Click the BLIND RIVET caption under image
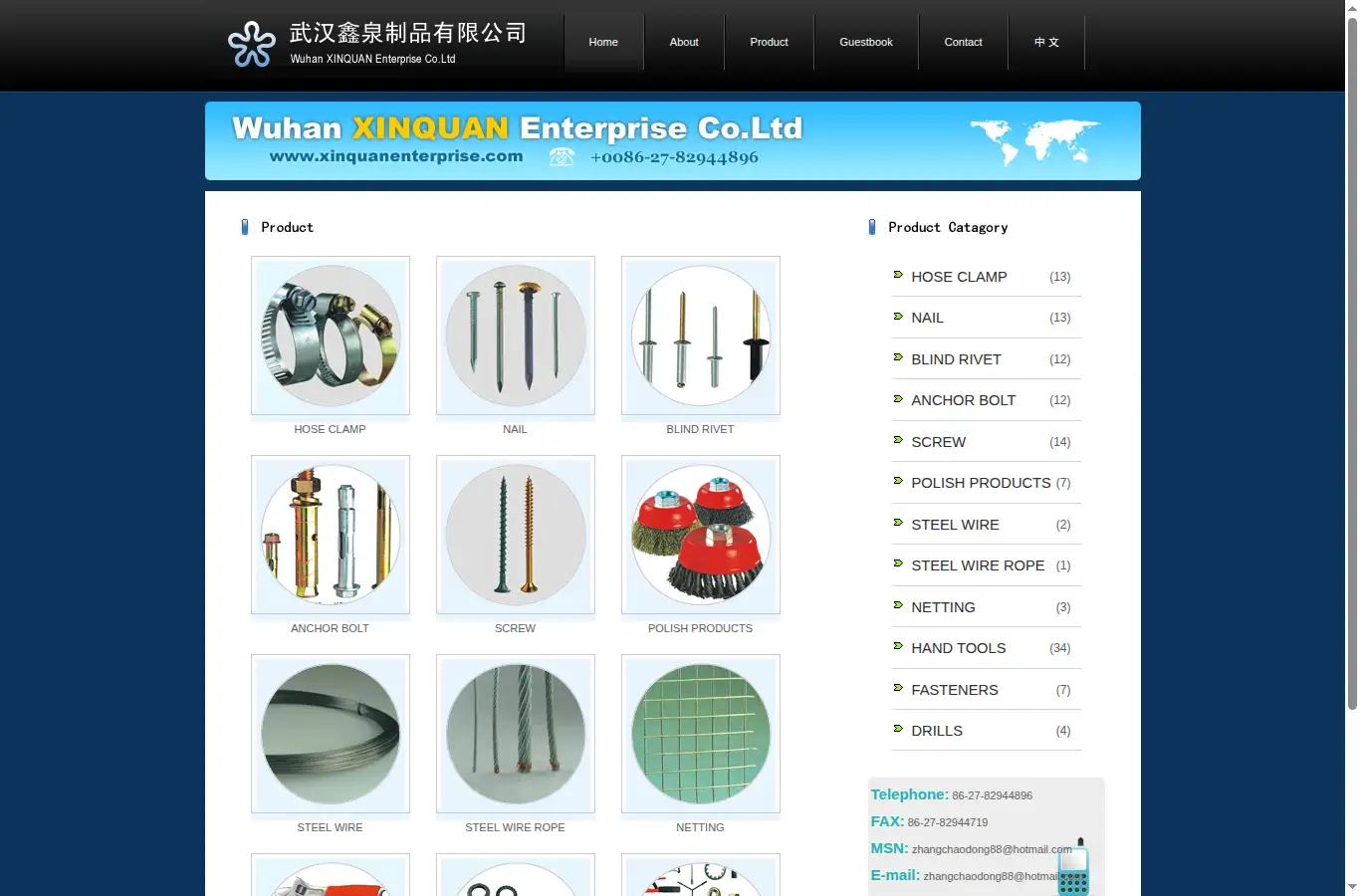The height and width of the screenshot is (896, 1360). tap(700, 429)
